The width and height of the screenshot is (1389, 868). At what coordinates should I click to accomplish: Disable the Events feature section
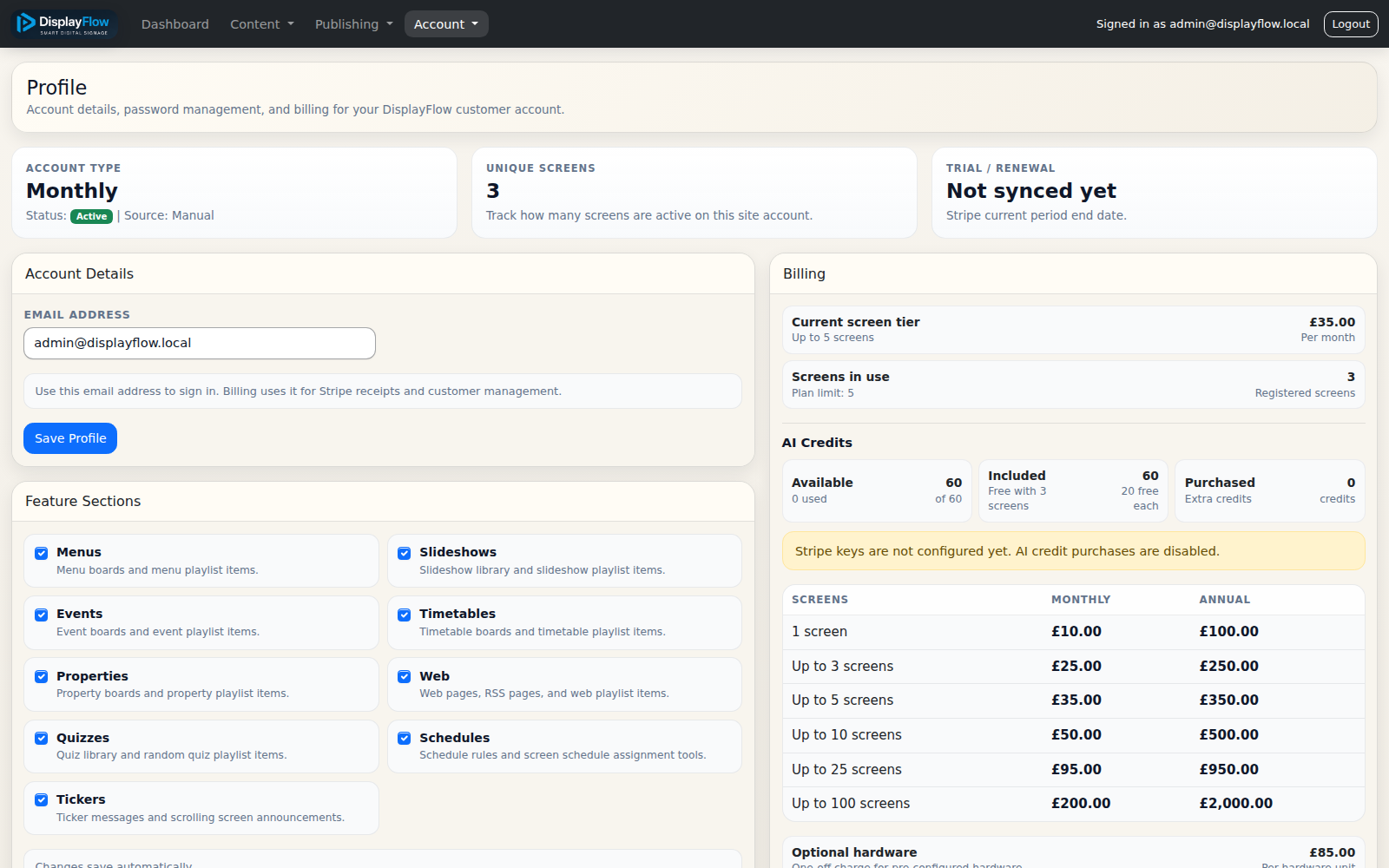tap(41, 615)
